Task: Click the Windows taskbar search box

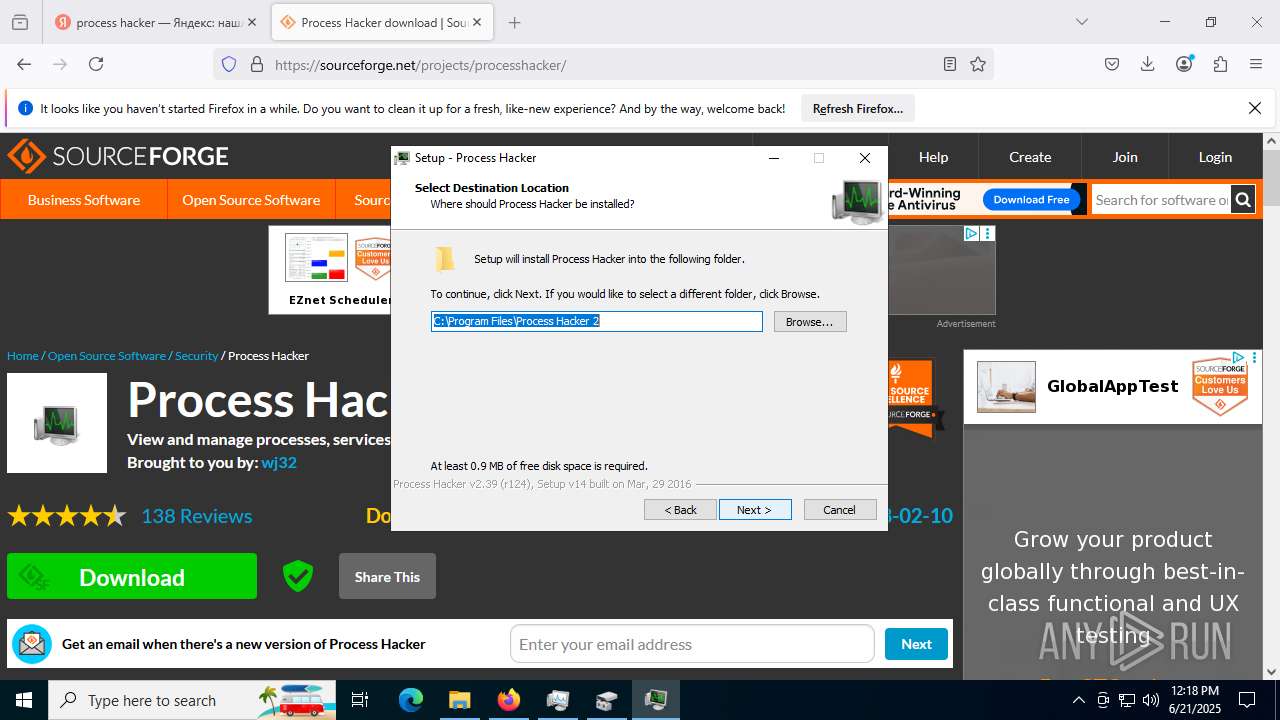Action: (x=192, y=700)
